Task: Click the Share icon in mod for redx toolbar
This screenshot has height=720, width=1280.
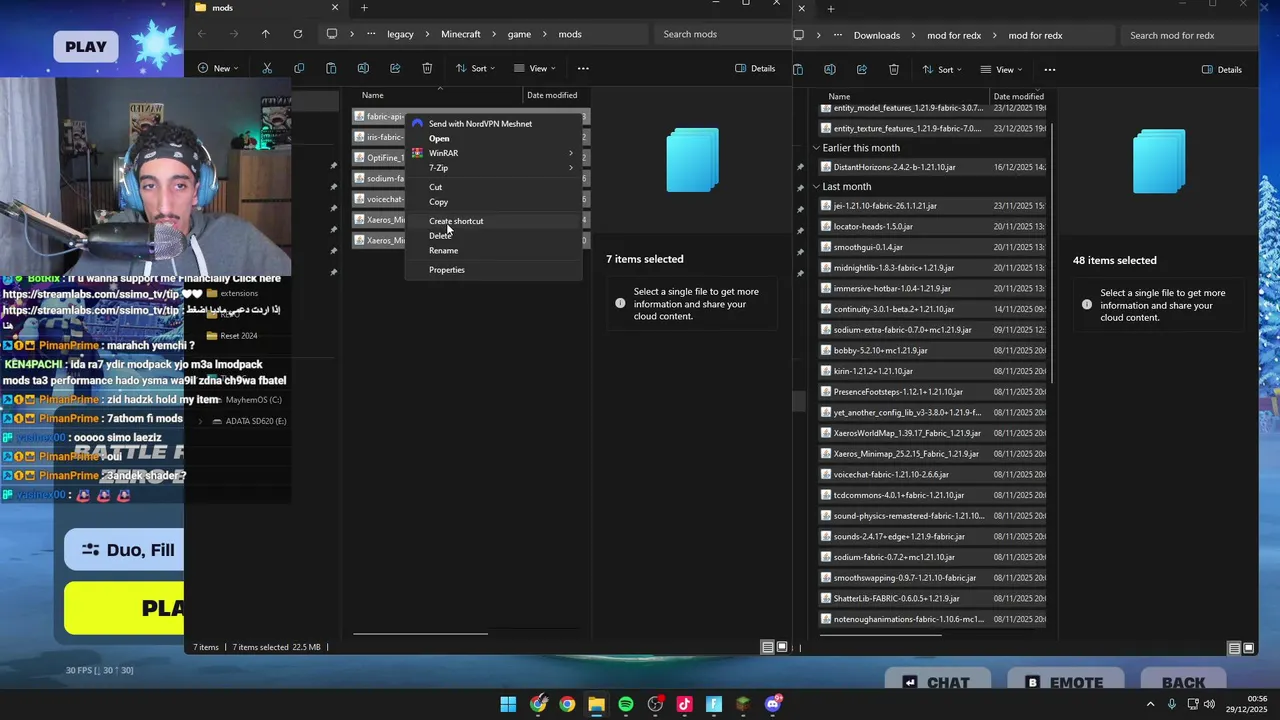Action: pos(862,69)
